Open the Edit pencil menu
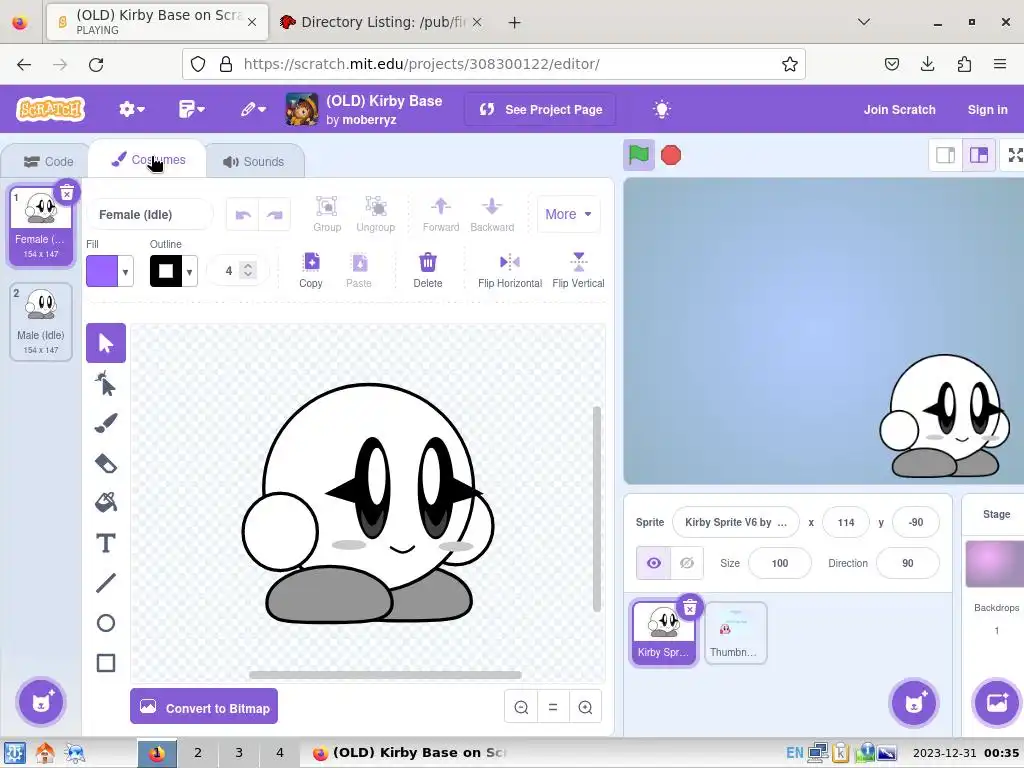Viewport: 1024px width, 768px height. (253, 109)
